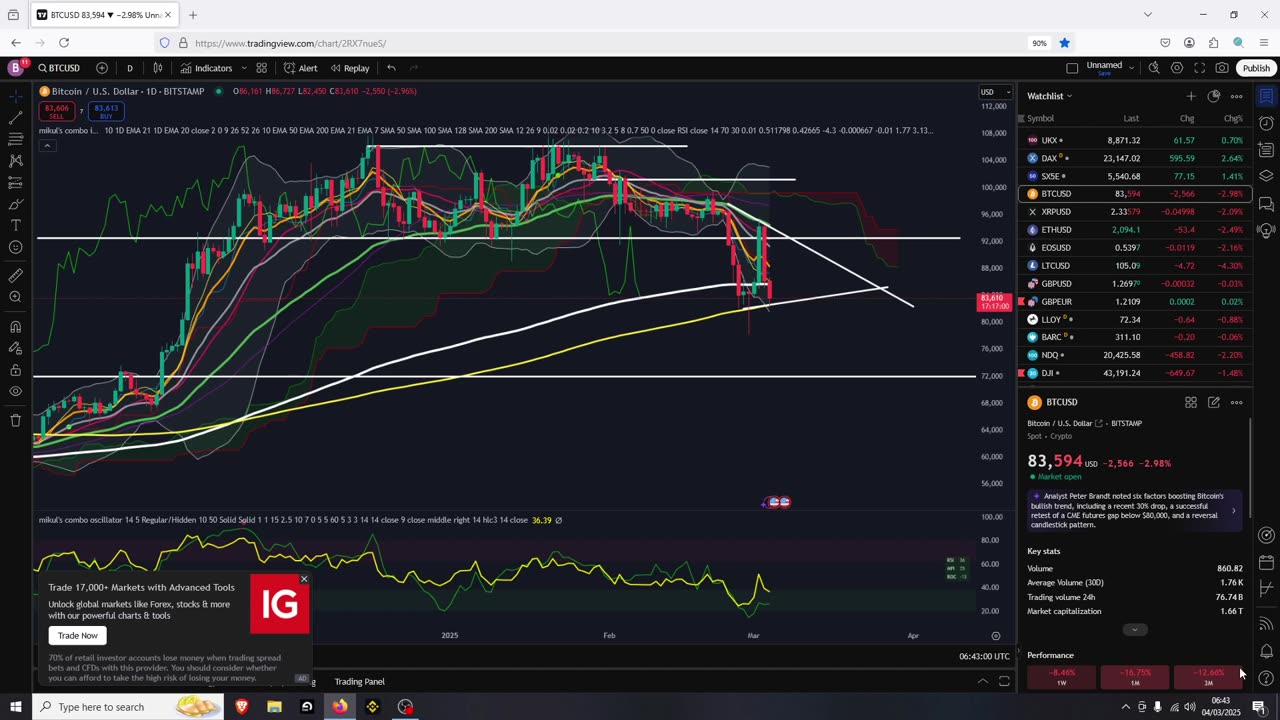
Task: Select the text annotation tool
Action: [x=15, y=226]
